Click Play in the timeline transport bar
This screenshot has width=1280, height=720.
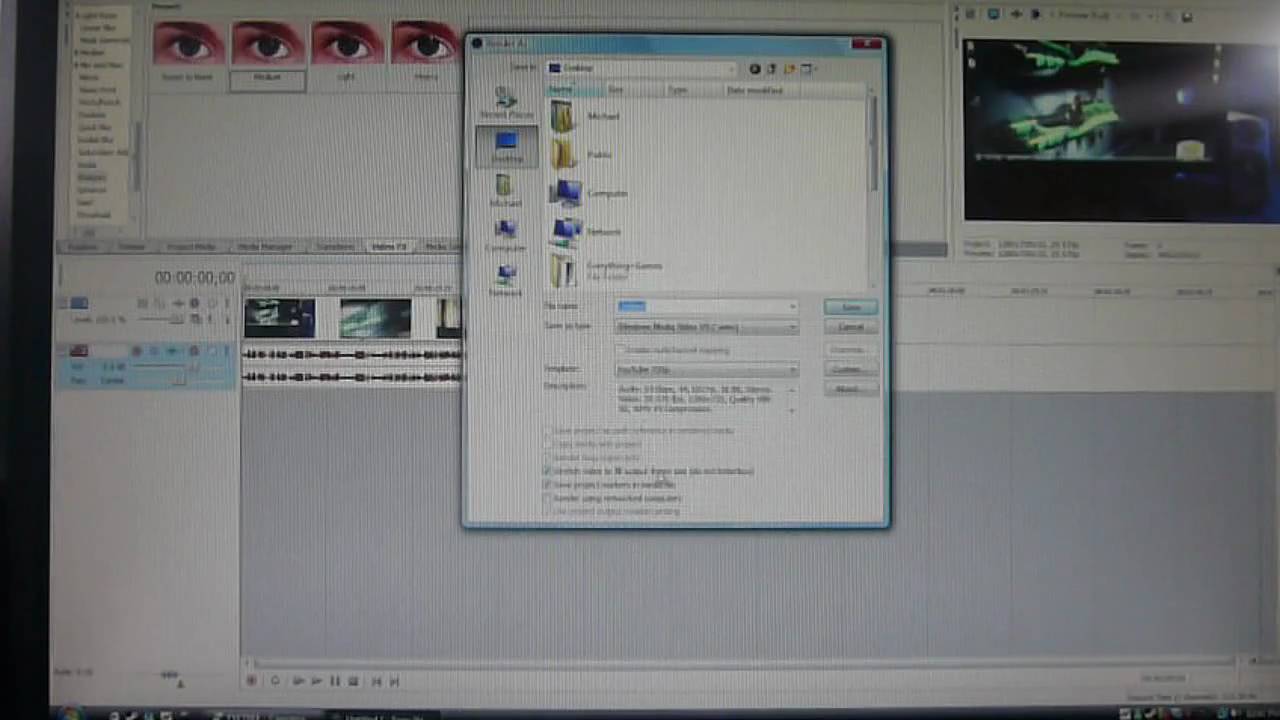[317, 681]
